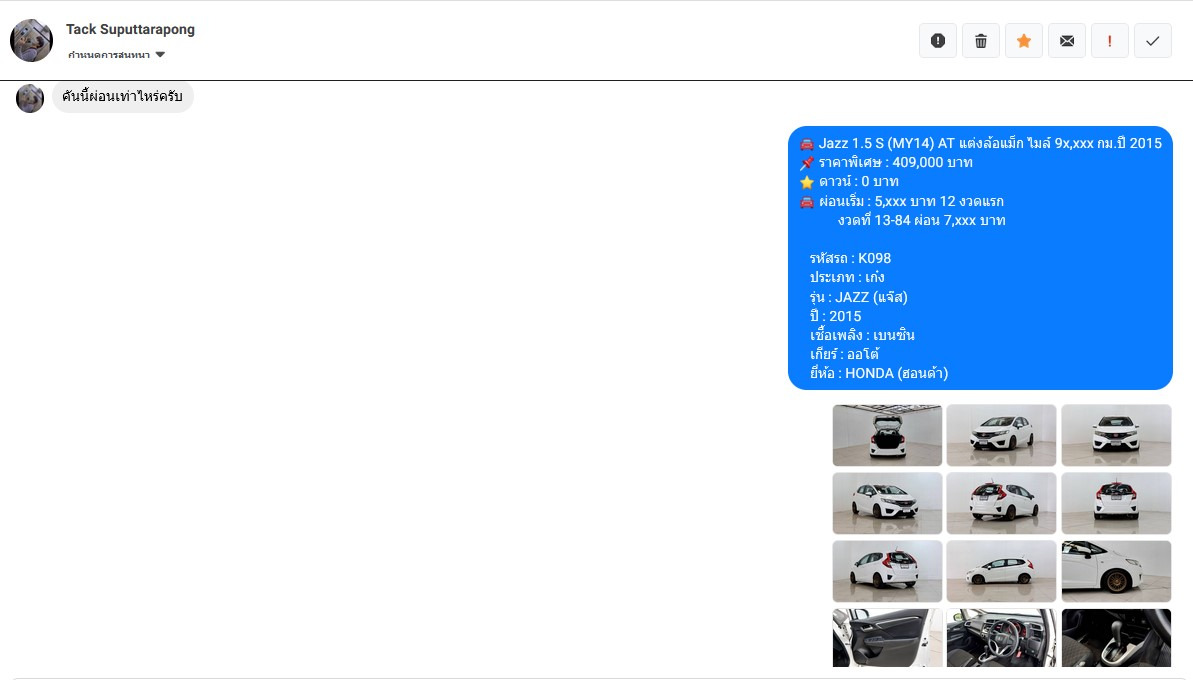The width and height of the screenshot is (1193, 680).
Task: Open straight rear view car photo
Action: click(1116, 503)
